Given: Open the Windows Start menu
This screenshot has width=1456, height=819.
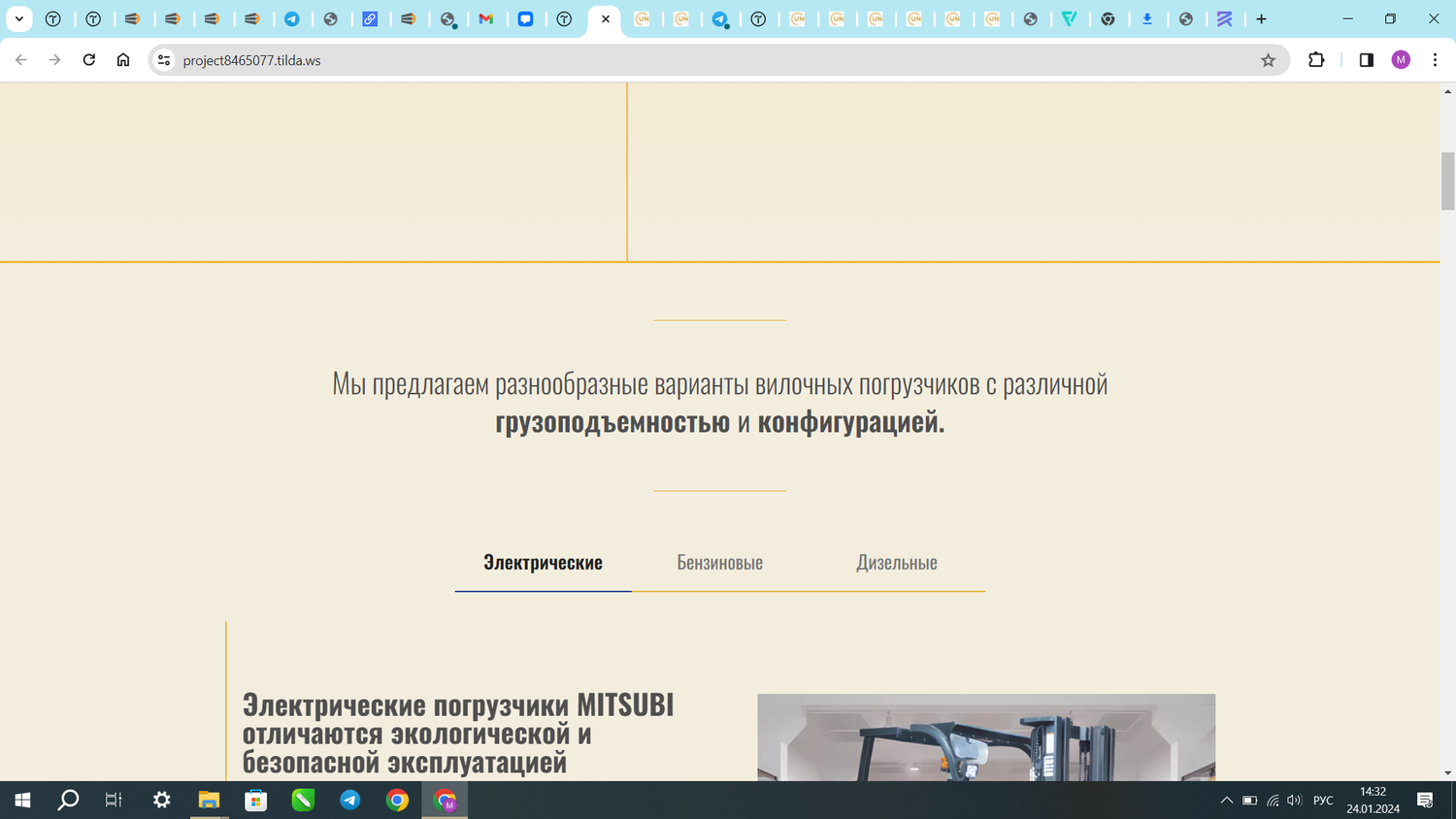Looking at the screenshot, I should (22, 801).
